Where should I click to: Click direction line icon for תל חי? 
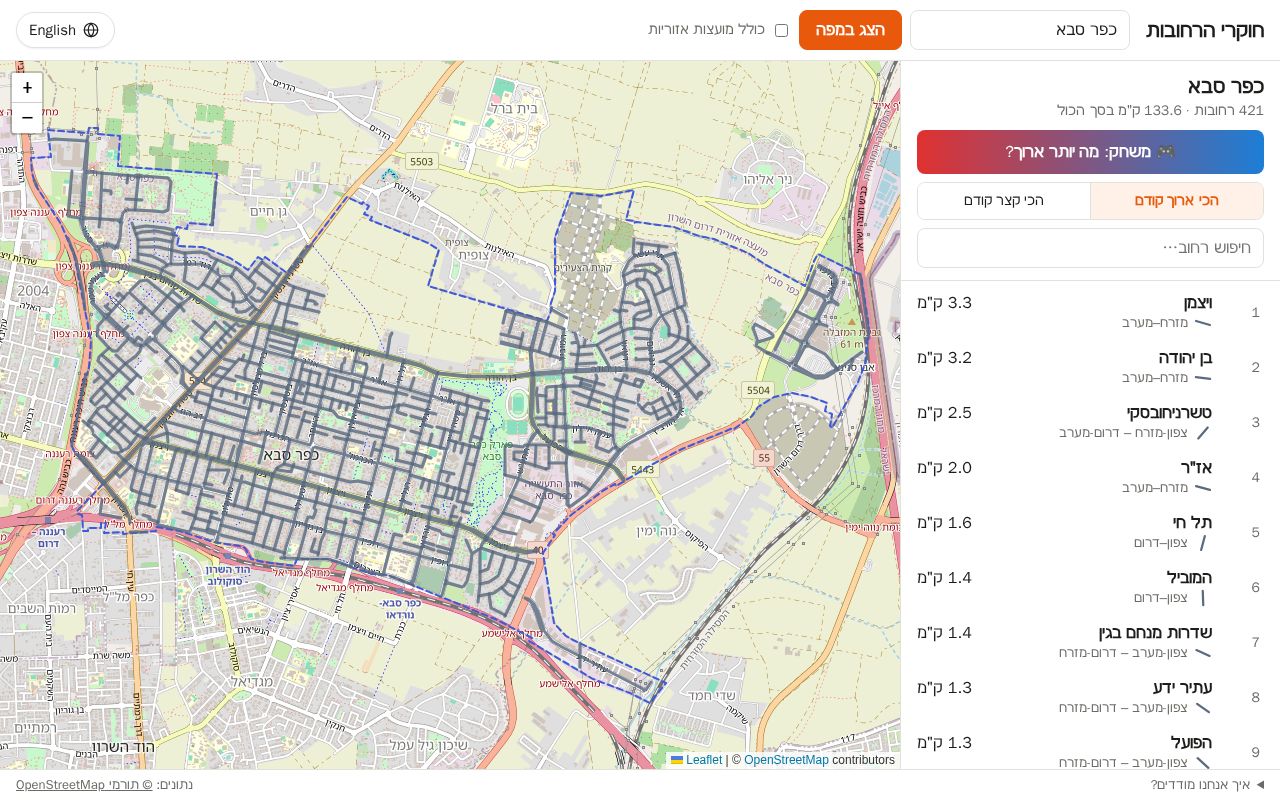coord(1203,543)
